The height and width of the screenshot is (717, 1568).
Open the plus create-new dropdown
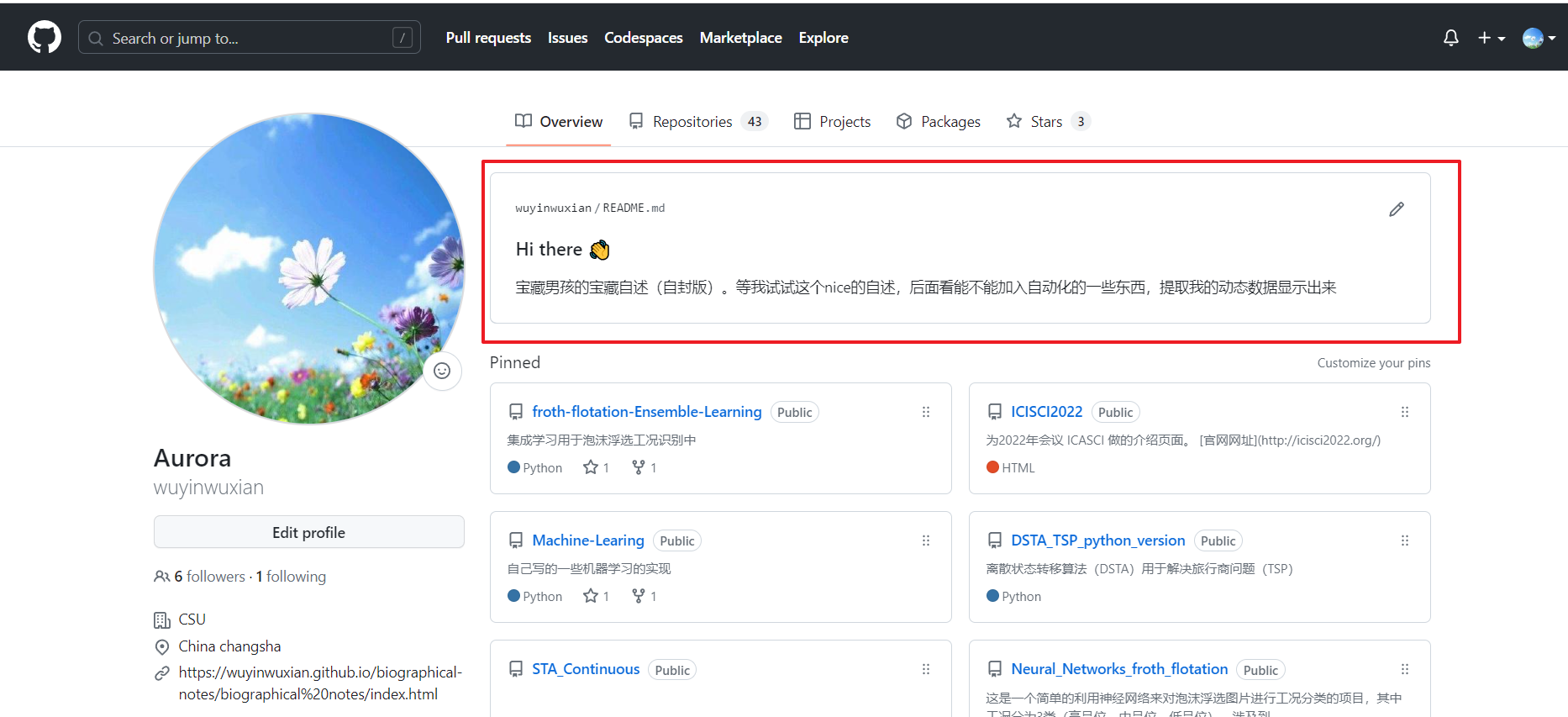(x=1492, y=38)
